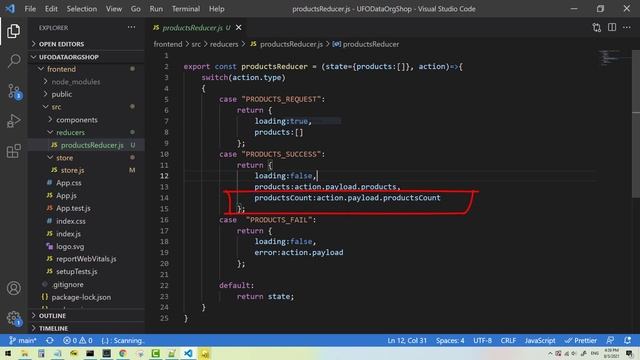
Task: Open the Accounts icon
Action: click(13, 288)
